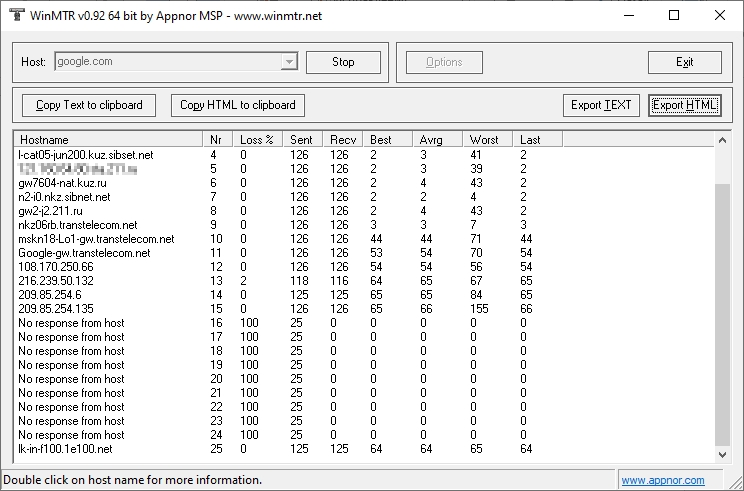Click the list scrollbar down arrow
The image size is (744, 491).
(722, 454)
